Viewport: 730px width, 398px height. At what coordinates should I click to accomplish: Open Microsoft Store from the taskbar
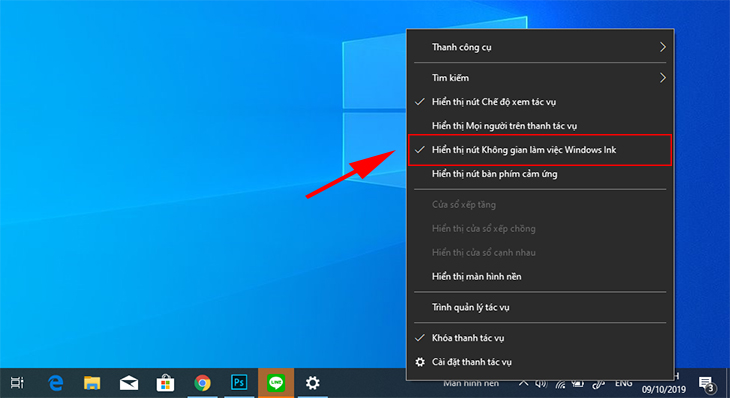click(x=165, y=383)
